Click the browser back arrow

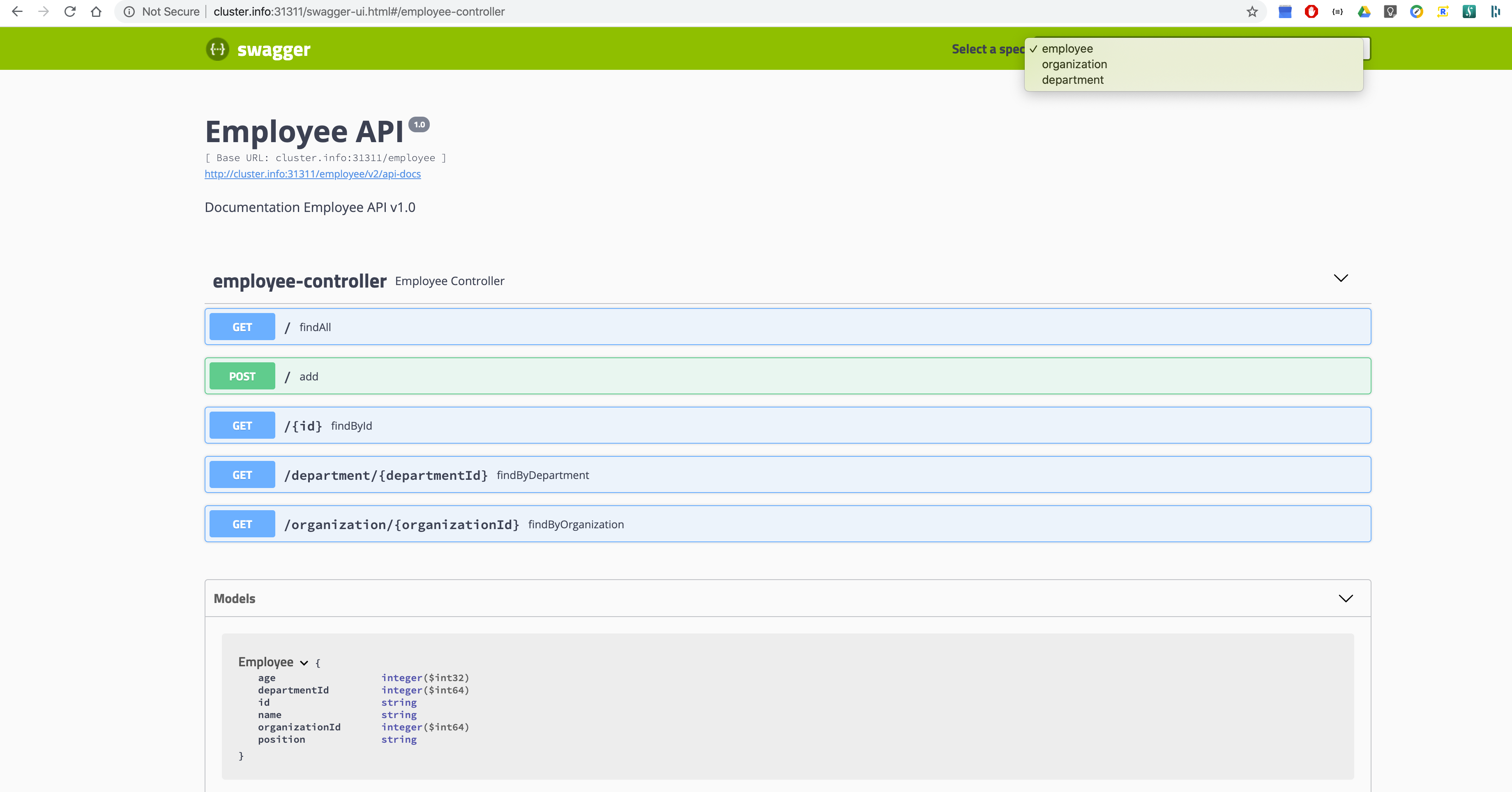[x=17, y=12]
